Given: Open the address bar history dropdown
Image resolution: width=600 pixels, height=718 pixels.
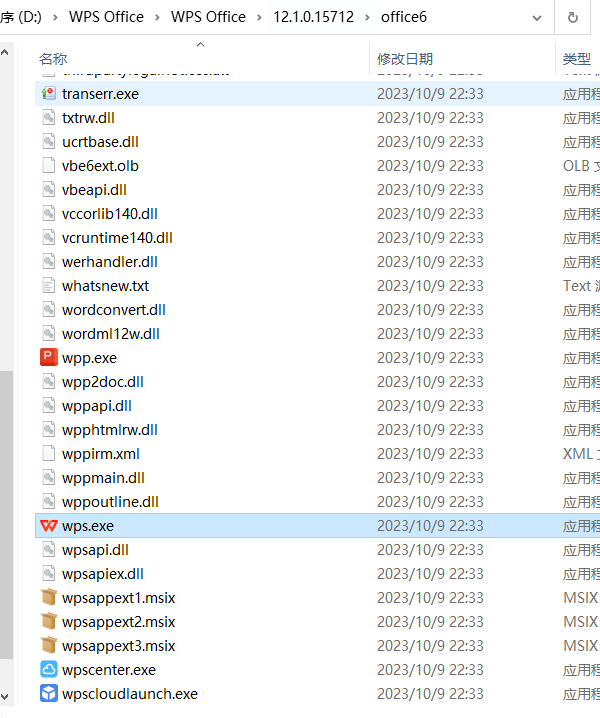Looking at the screenshot, I should pos(537,18).
